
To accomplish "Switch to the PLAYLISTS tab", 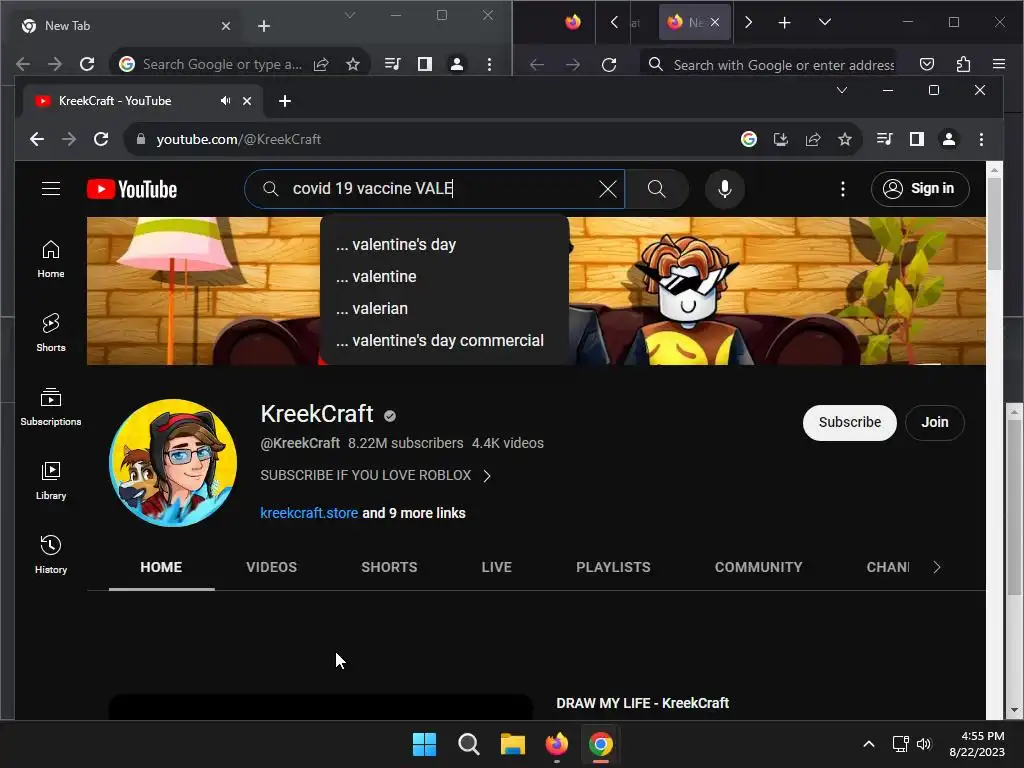I will pyautogui.click(x=613, y=567).
